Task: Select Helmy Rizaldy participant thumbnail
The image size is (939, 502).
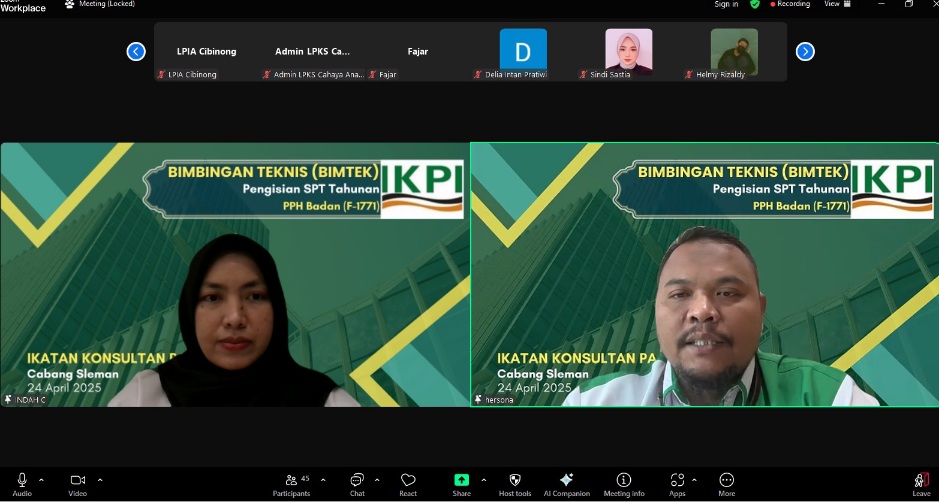Action: (x=734, y=52)
